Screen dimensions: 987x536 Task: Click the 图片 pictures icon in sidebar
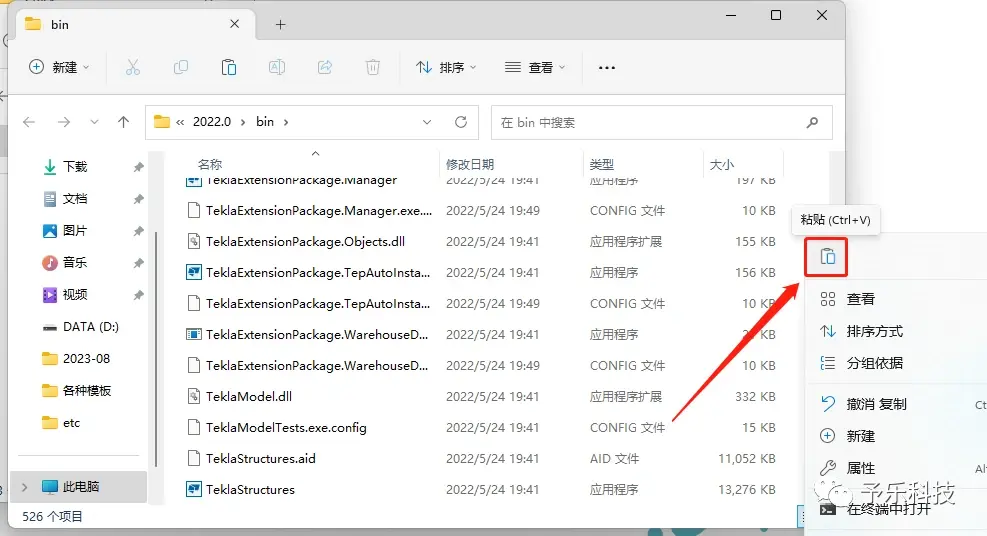tap(50, 231)
